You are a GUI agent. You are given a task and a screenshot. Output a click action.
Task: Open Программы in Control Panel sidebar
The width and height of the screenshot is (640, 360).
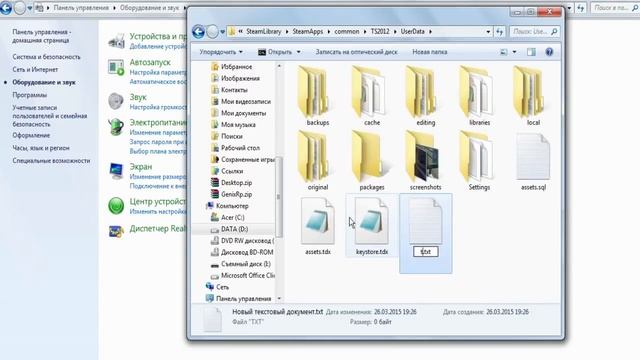[x=29, y=95]
